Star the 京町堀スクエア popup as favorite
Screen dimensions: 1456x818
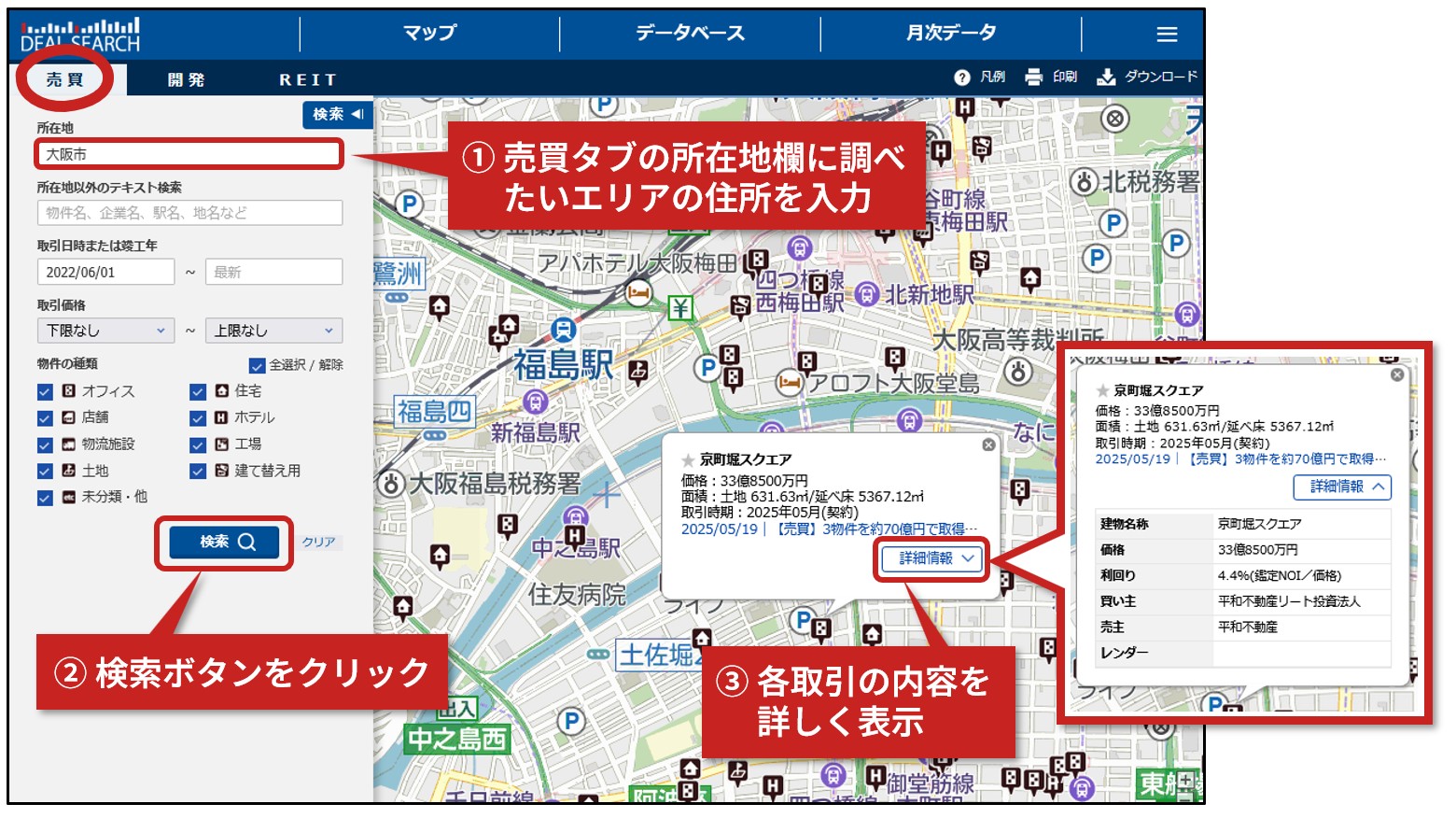coord(688,459)
